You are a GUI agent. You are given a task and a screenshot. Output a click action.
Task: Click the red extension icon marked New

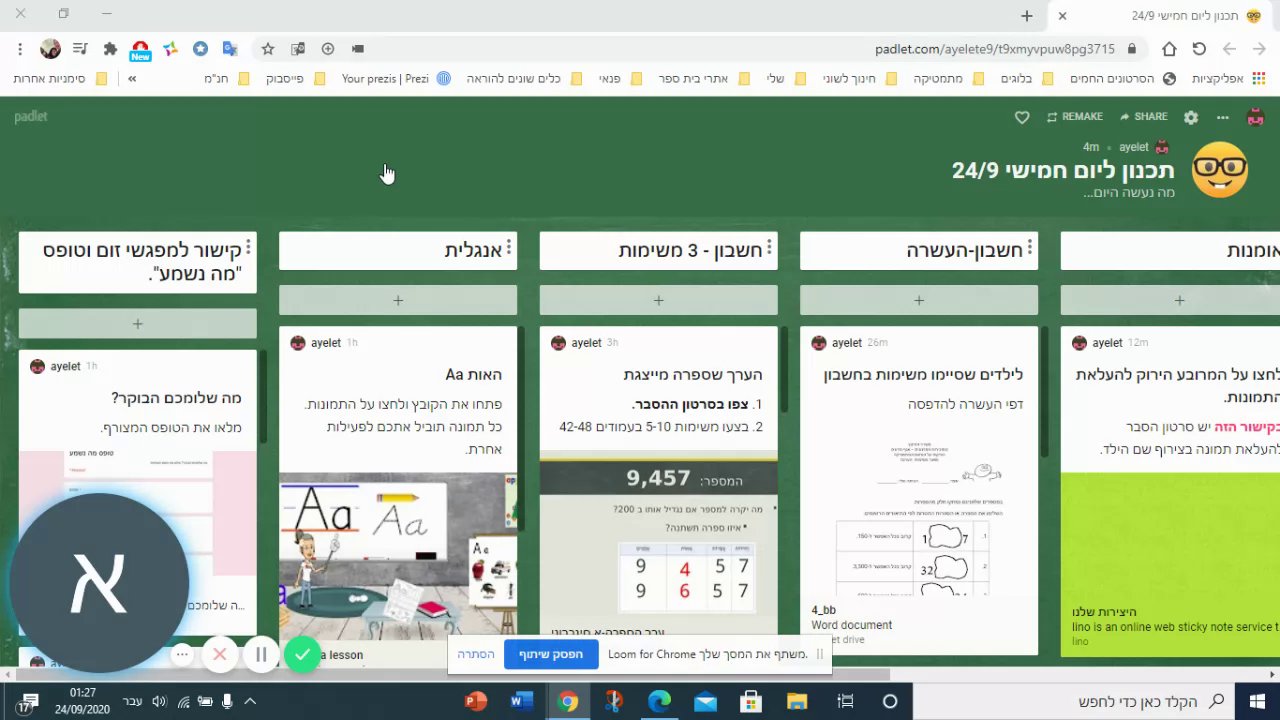point(140,50)
